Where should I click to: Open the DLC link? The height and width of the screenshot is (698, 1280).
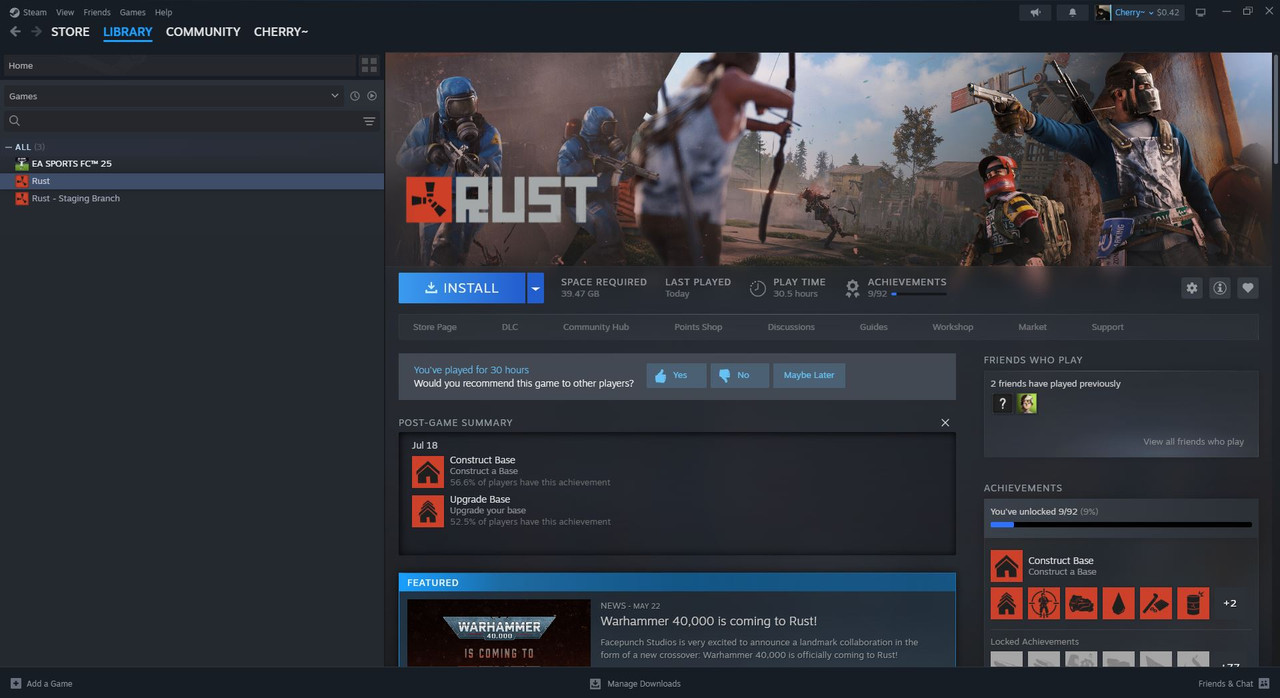(510, 327)
